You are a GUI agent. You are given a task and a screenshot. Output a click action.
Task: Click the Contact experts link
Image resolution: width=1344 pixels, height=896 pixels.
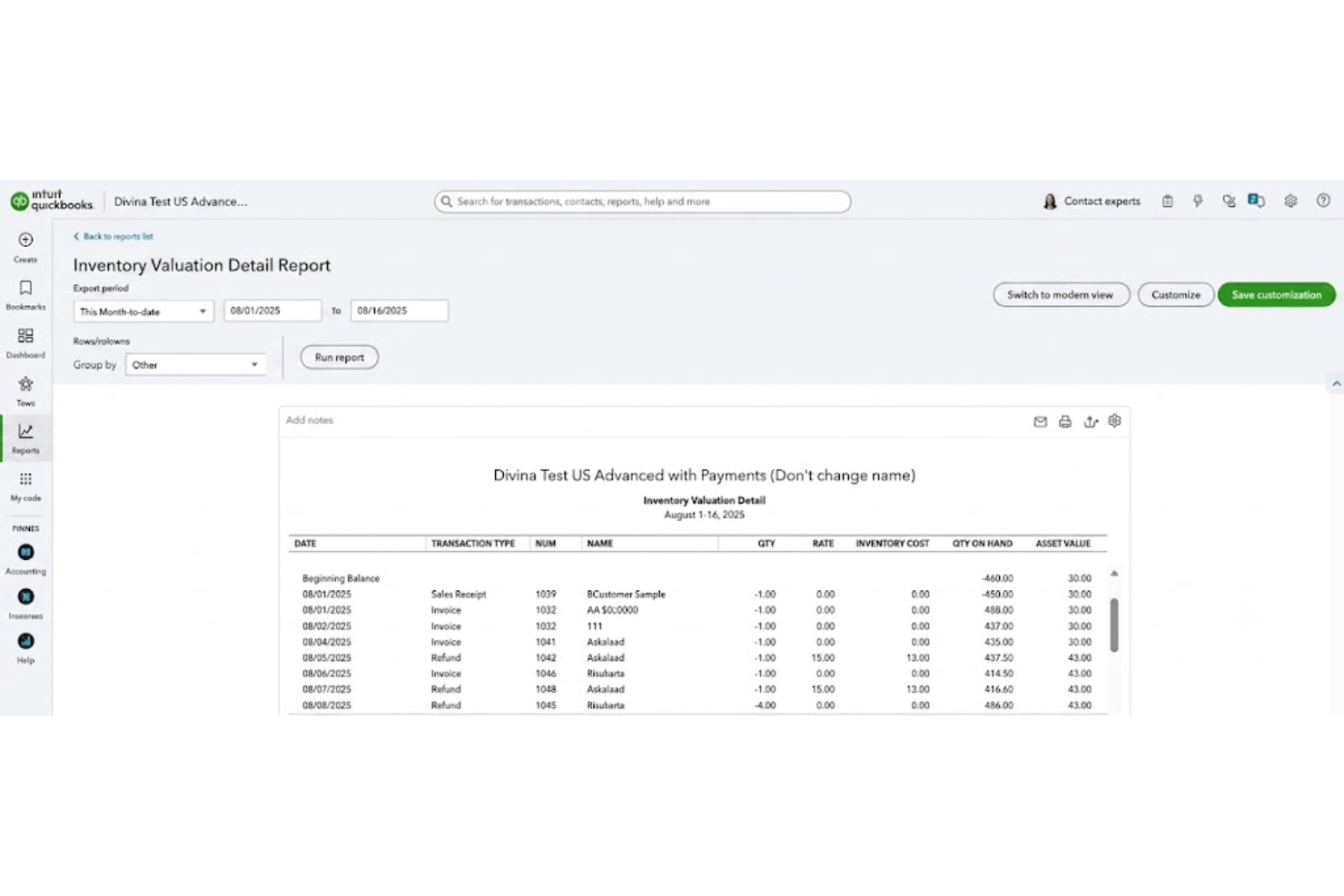coord(1102,202)
